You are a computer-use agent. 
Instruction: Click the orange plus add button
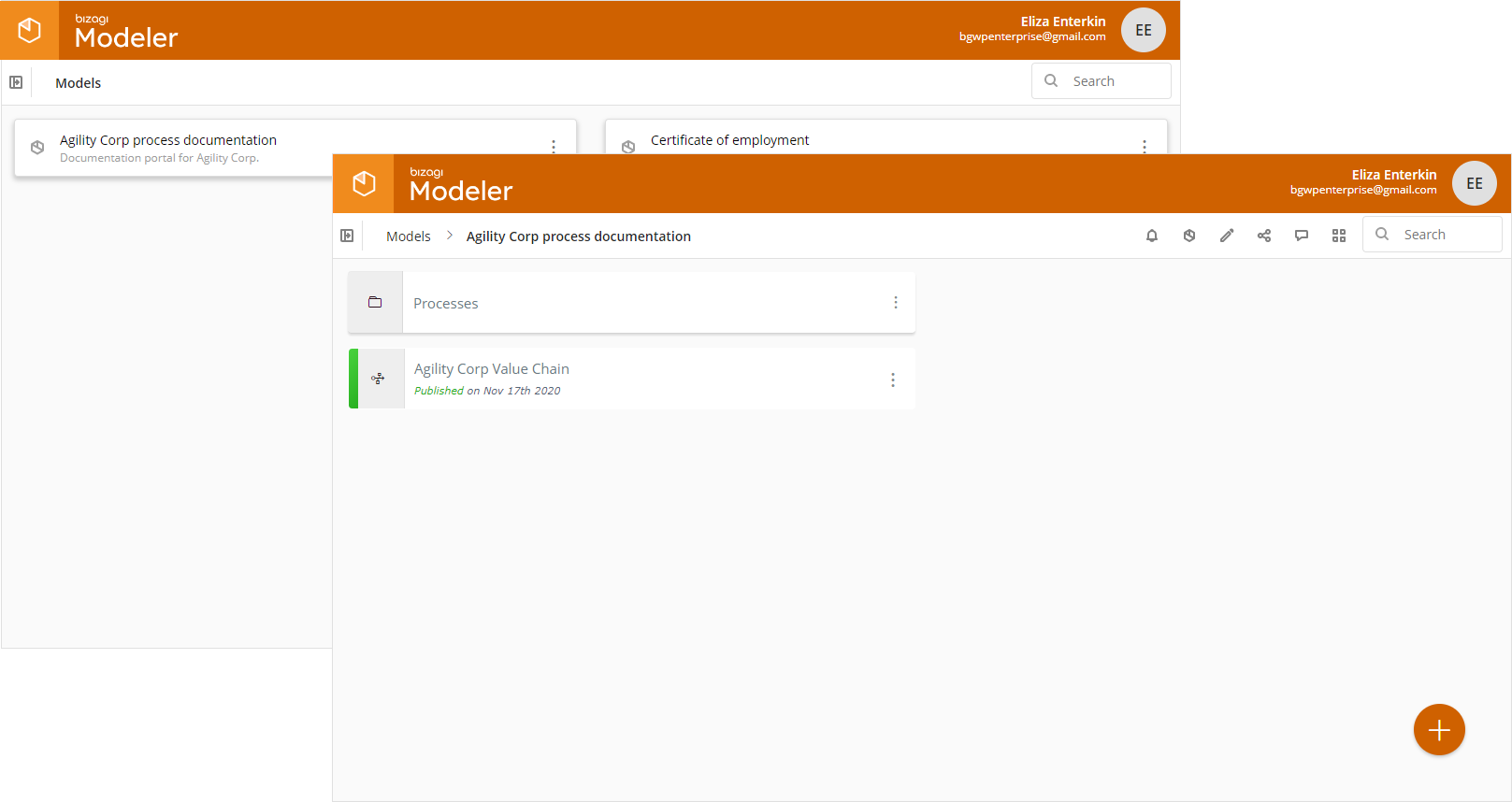click(x=1439, y=730)
